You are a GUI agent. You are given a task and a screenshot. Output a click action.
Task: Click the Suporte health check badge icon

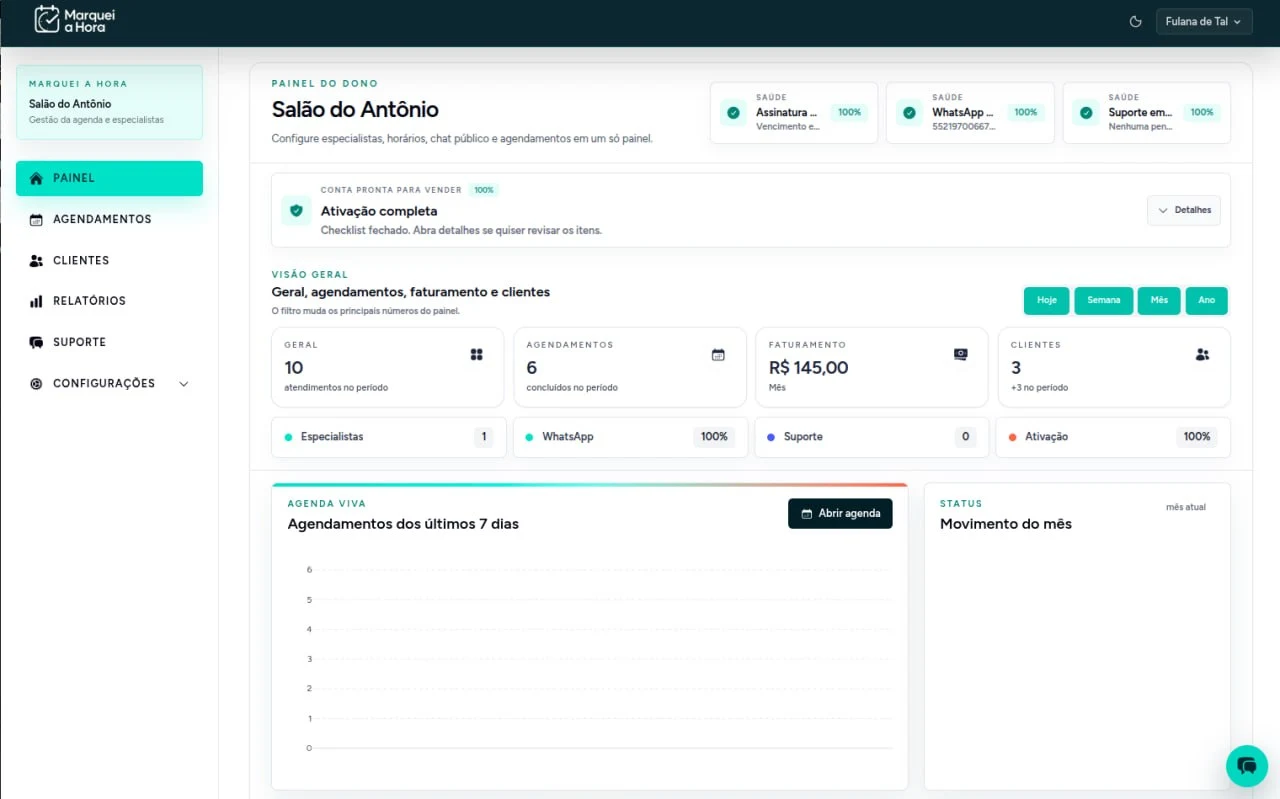(1085, 113)
